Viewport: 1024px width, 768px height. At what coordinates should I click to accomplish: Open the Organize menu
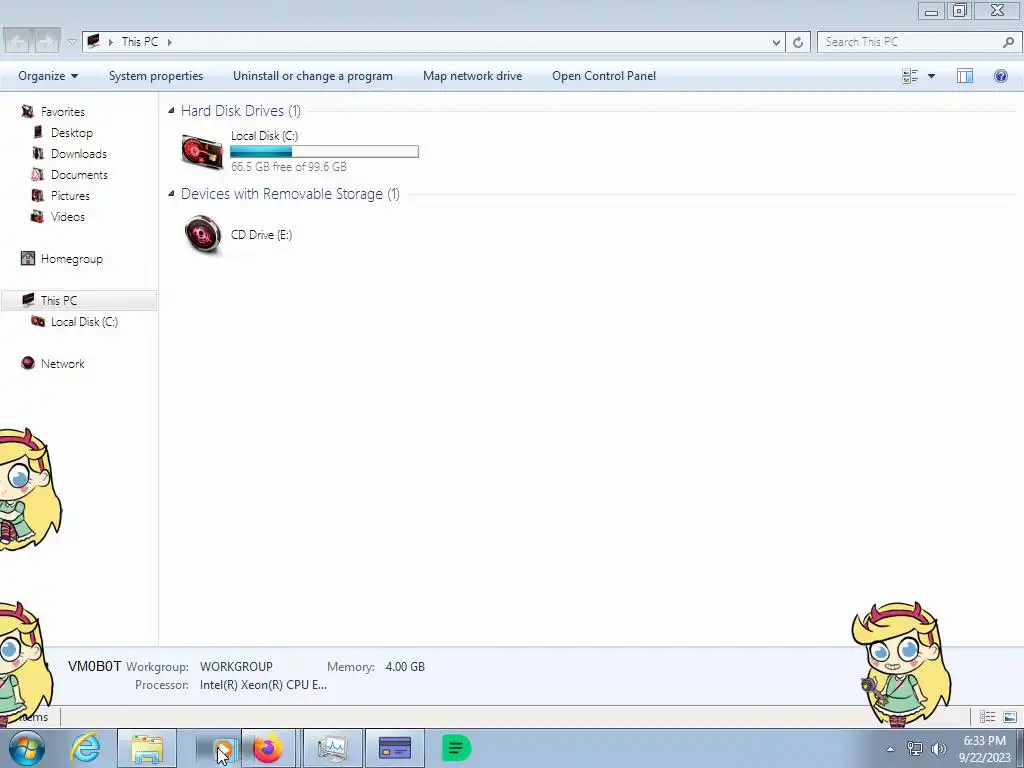48,76
